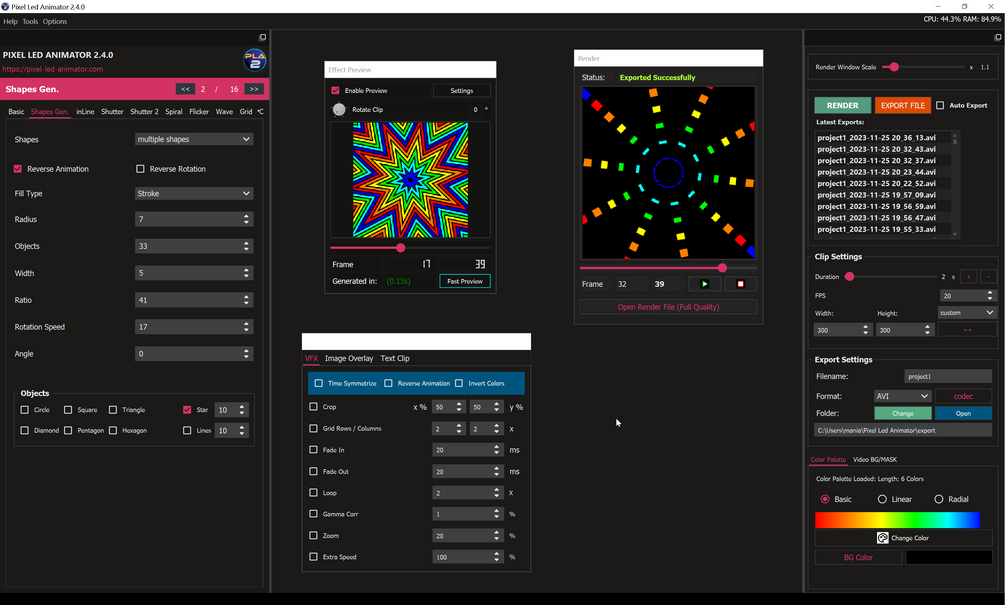Click the PLA 2 logo icon

(x=254, y=60)
